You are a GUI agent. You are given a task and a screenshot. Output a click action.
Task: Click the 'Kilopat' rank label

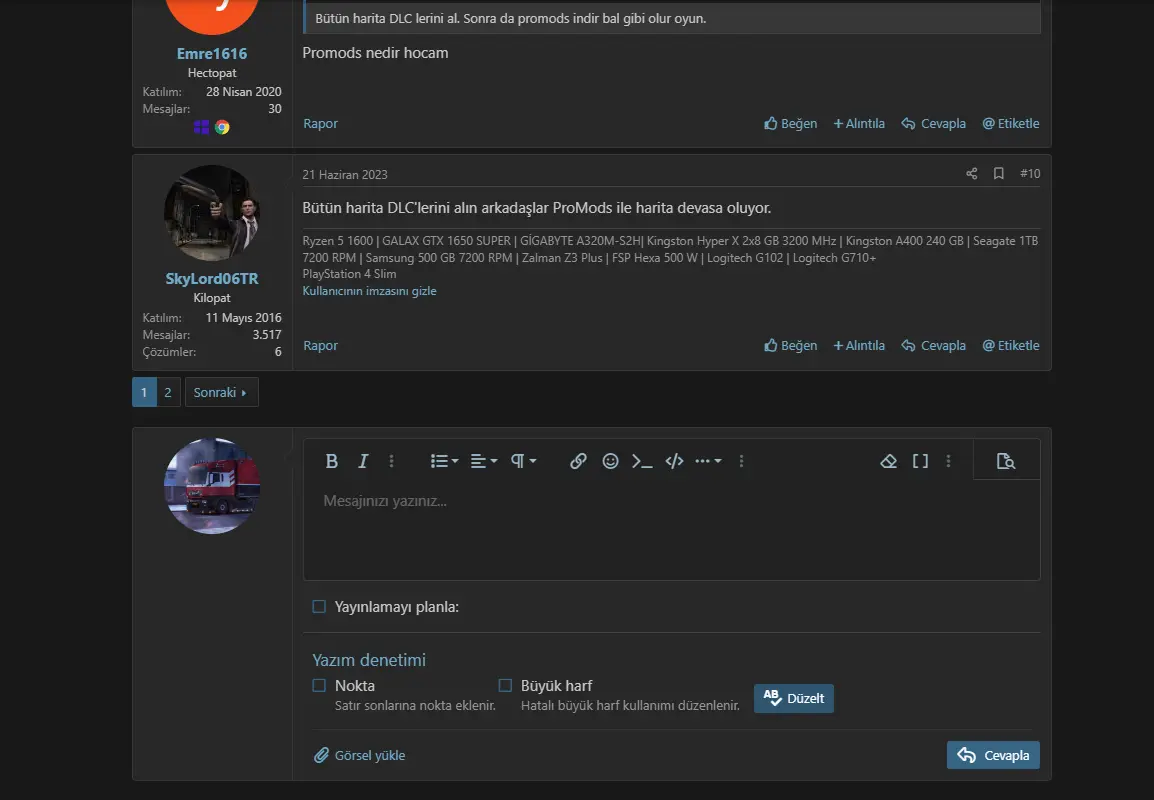212,297
